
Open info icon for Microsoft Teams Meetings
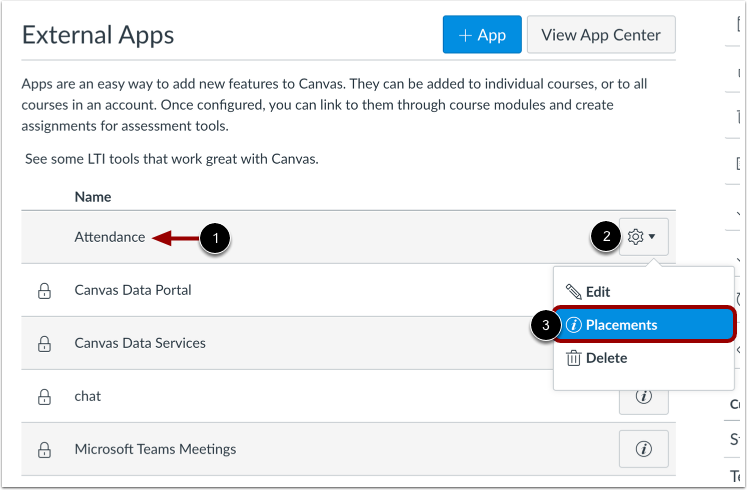coord(643,450)
